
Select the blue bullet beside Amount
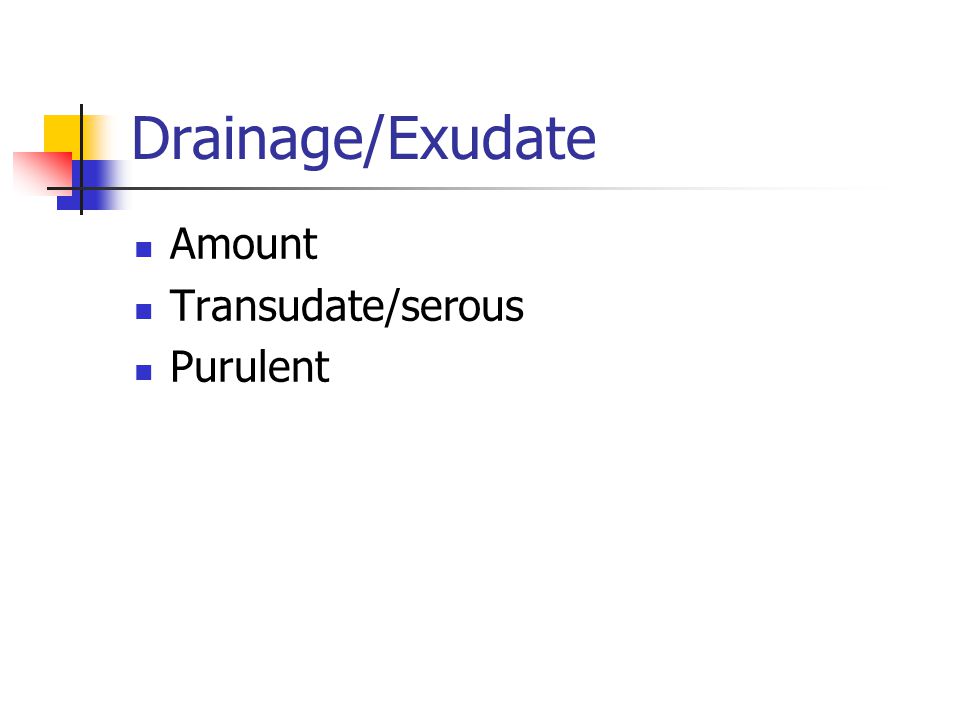pyautogui.click(x=144, y=249)
